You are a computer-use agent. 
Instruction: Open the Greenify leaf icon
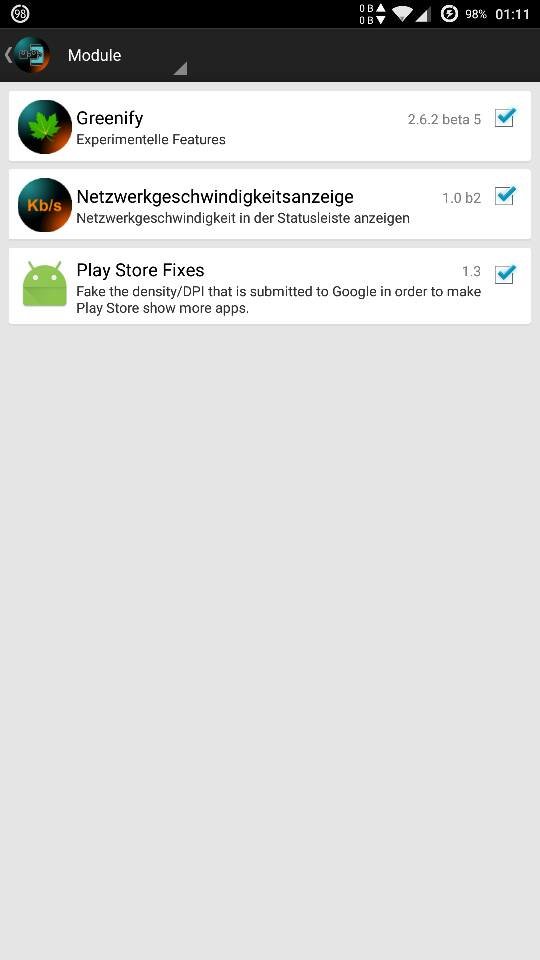click(45, 127)
